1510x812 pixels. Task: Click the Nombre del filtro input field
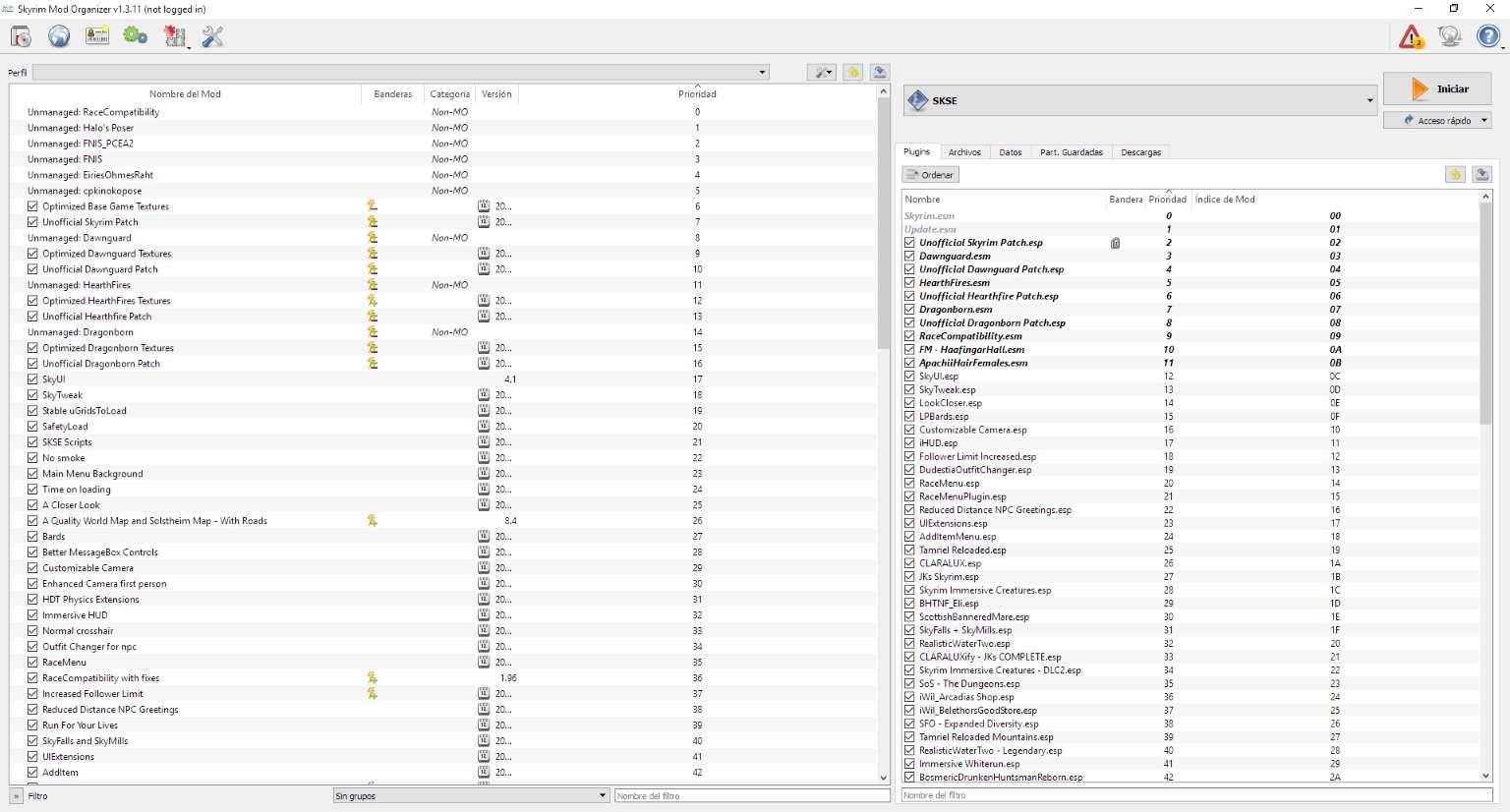tap(751, 795)
